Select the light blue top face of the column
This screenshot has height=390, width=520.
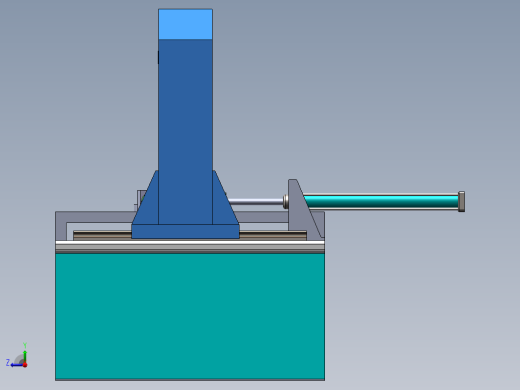(185, 24)
